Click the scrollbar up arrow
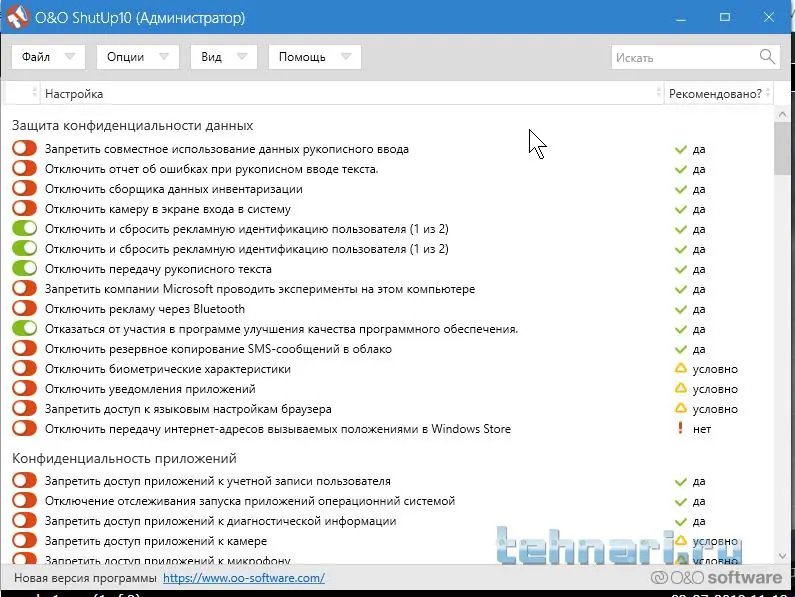This screenshot has width=795, height=597. click(782, 115)
